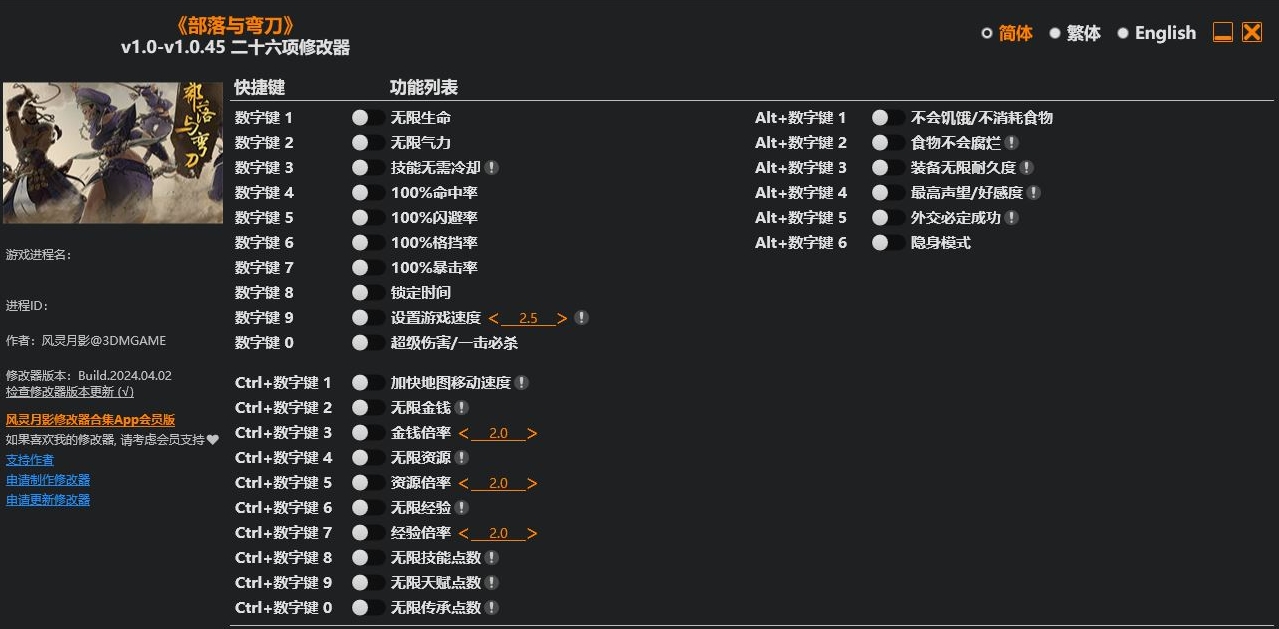Image resolution: width=1279 pixels, height=629 pixels.
Task: Click info icon beside 装备无限耐久度
Action: (x=1027, y=168)
